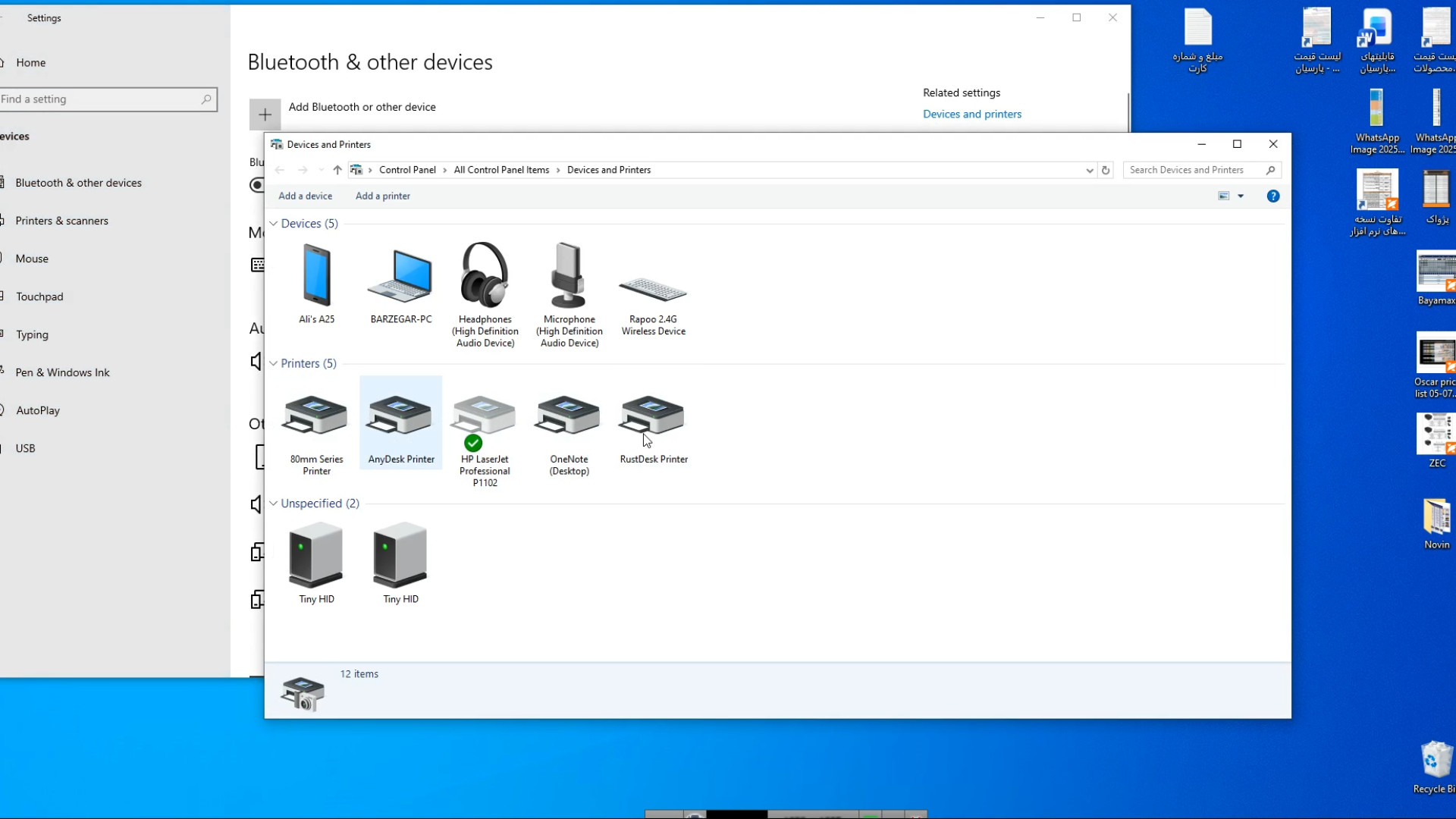Image resolution: width=1456 pixels, height=819 pixels.
Task: Click Add a printer in toolbar
Action: (382, 196)
